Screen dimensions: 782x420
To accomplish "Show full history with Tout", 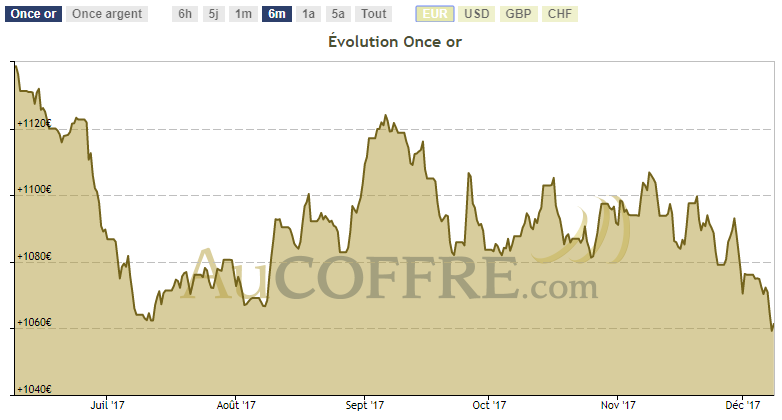I will point(373,14).
